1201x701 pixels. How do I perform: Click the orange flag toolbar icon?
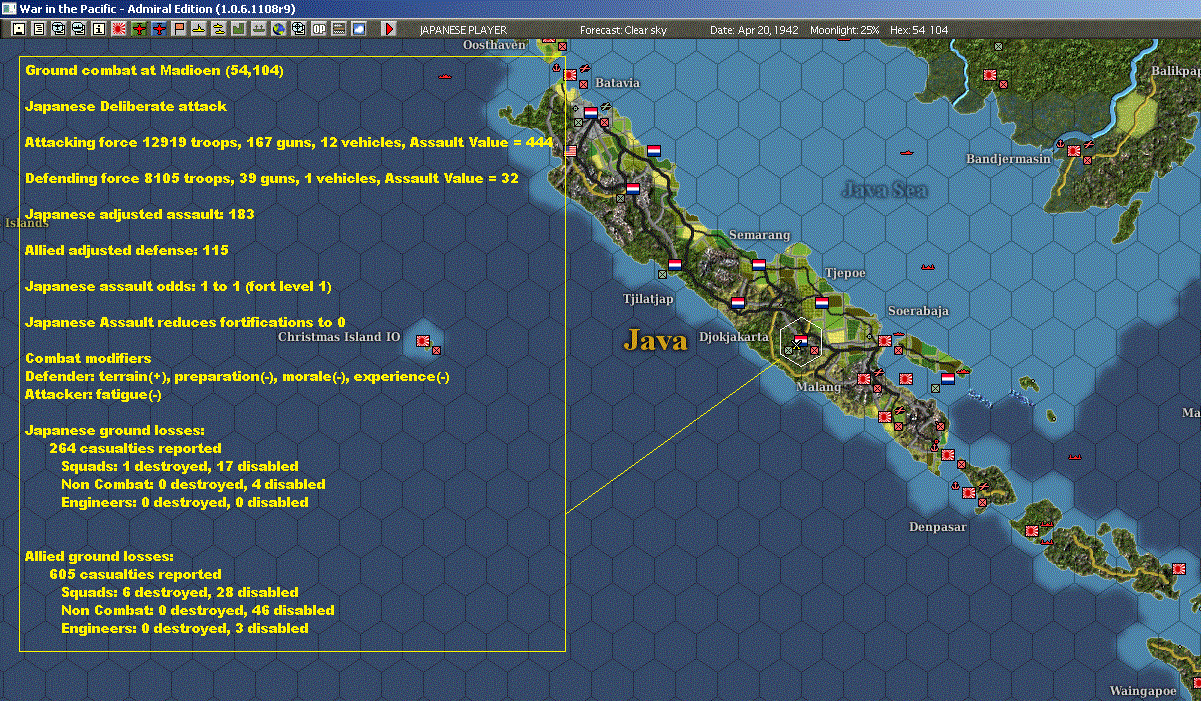[180, 29]
